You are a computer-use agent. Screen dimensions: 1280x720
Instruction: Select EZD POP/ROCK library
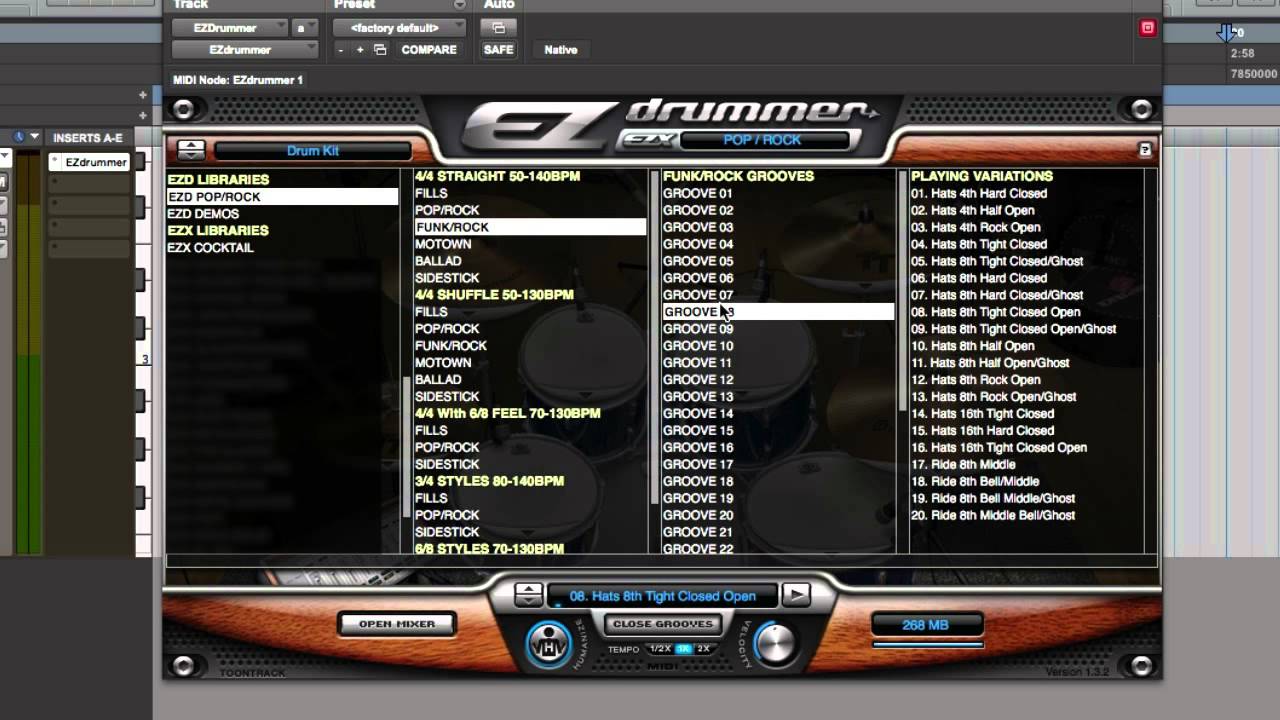pos(282,197)
